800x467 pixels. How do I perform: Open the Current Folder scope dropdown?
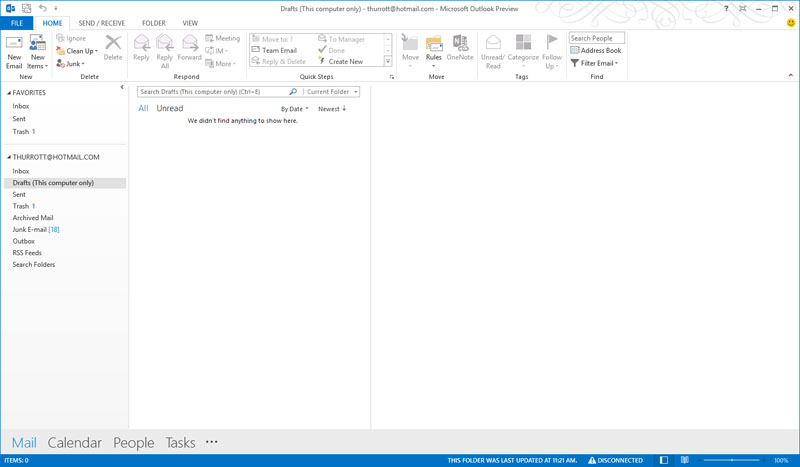coord(332,92)
